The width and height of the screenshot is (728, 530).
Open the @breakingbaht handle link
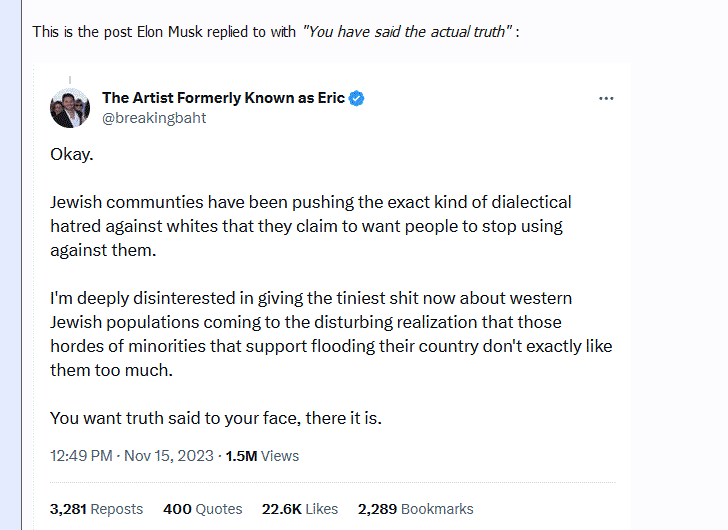[x=154, y=117]
